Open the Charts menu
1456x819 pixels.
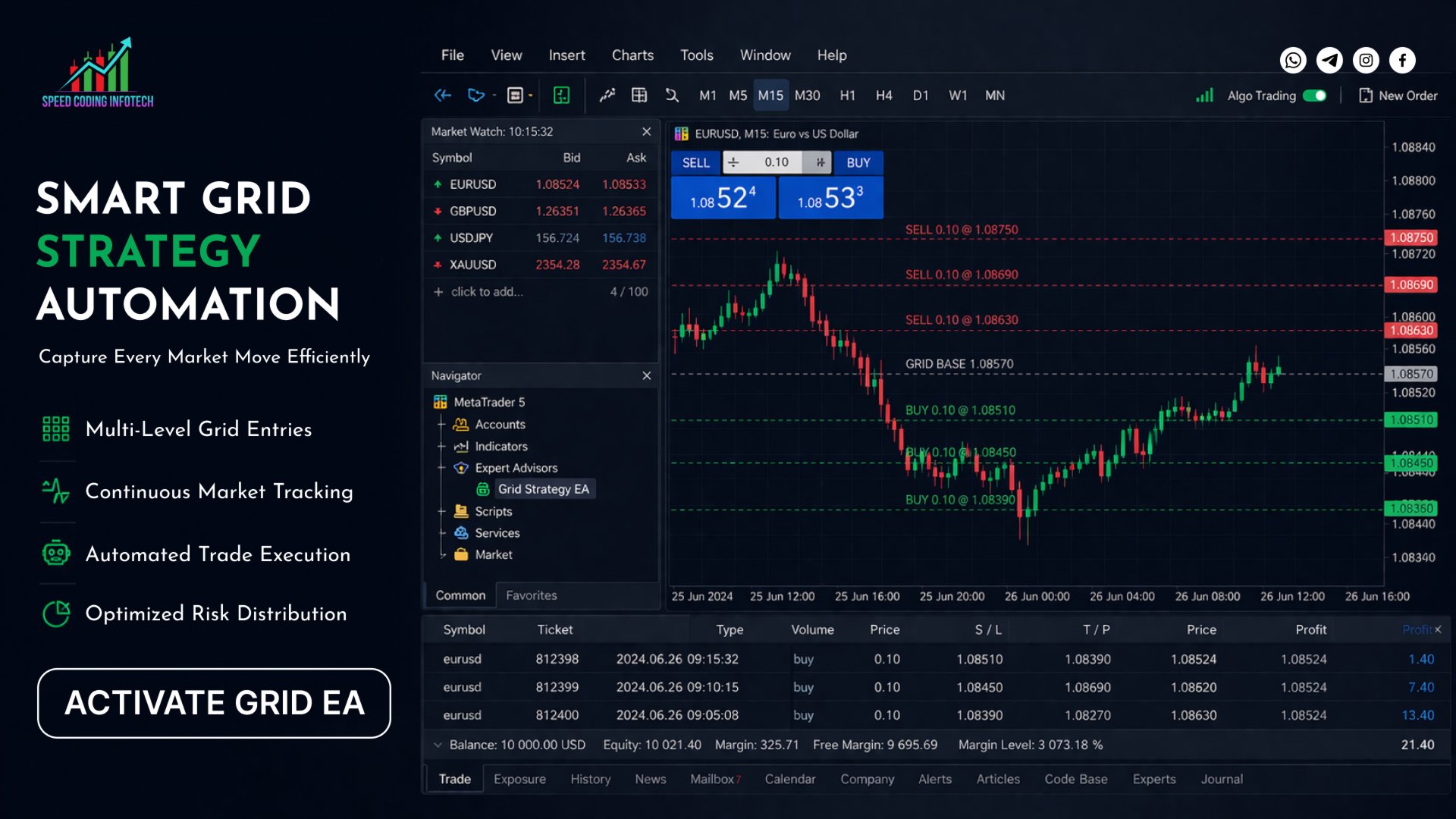632,55
